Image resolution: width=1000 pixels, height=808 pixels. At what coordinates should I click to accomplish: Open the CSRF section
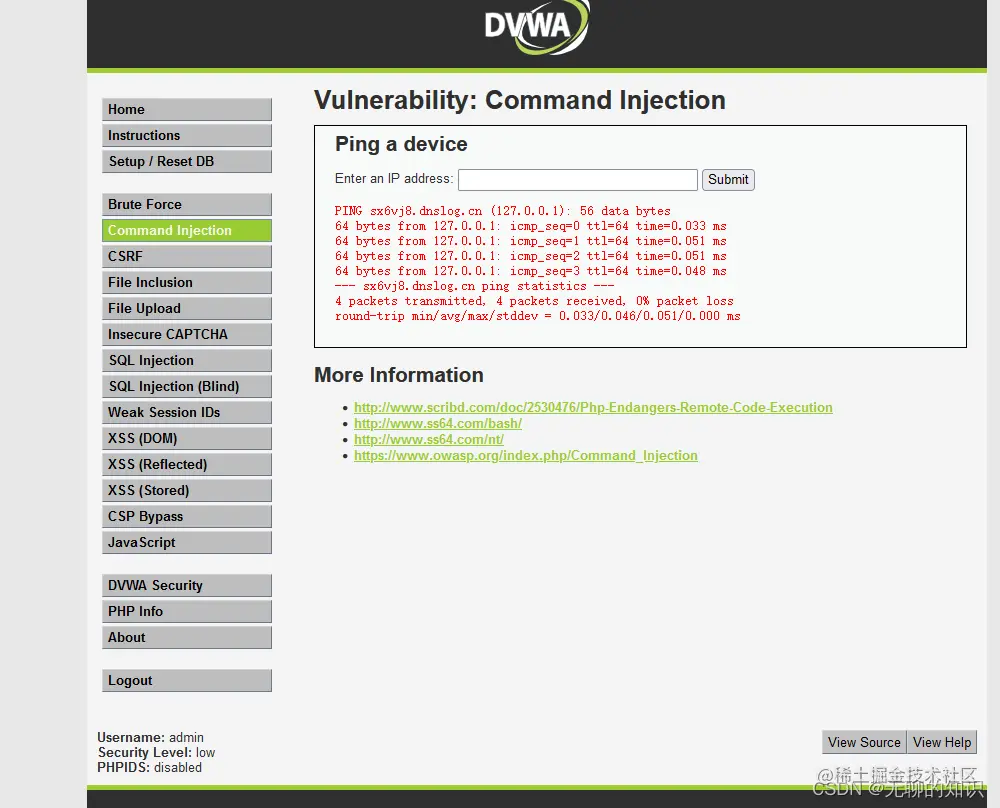pyautogui.click(x=187, y=256)
